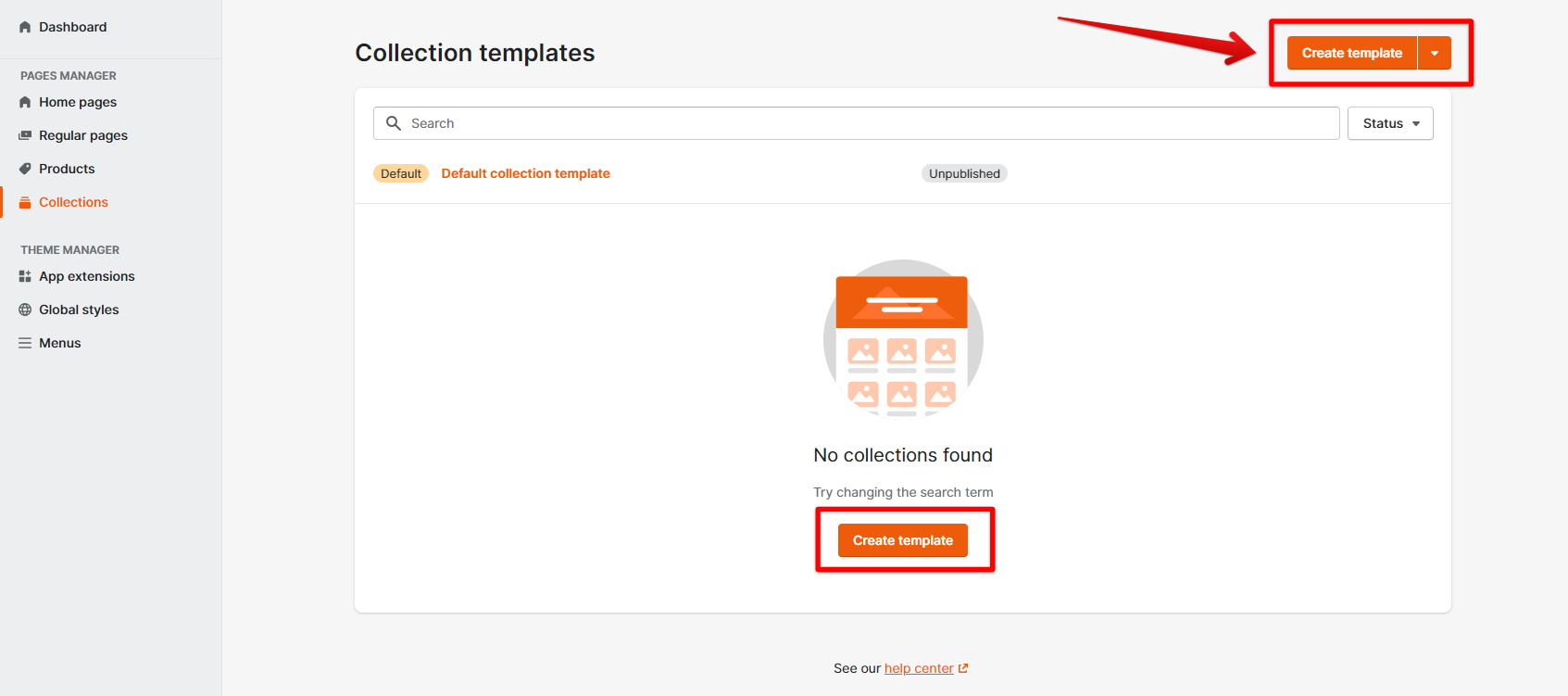Click the Products tag icon
The width and height of the screenshot is (1568, 696).
(25, 169)
